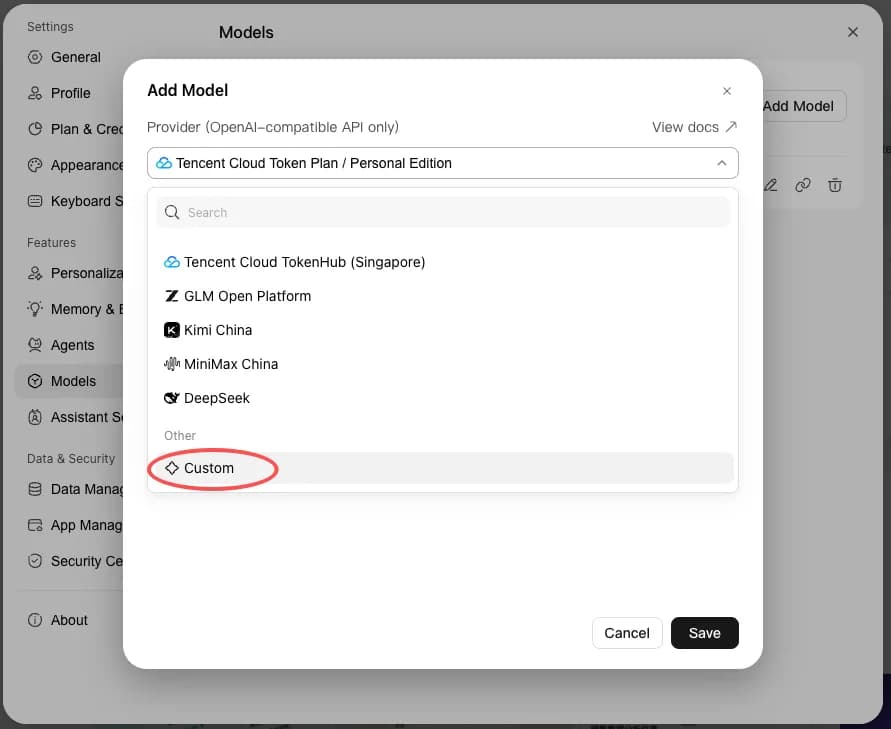Select DeepSeek provider option
The height and width of the screenshot is (729, 891).
coord(442,398)
